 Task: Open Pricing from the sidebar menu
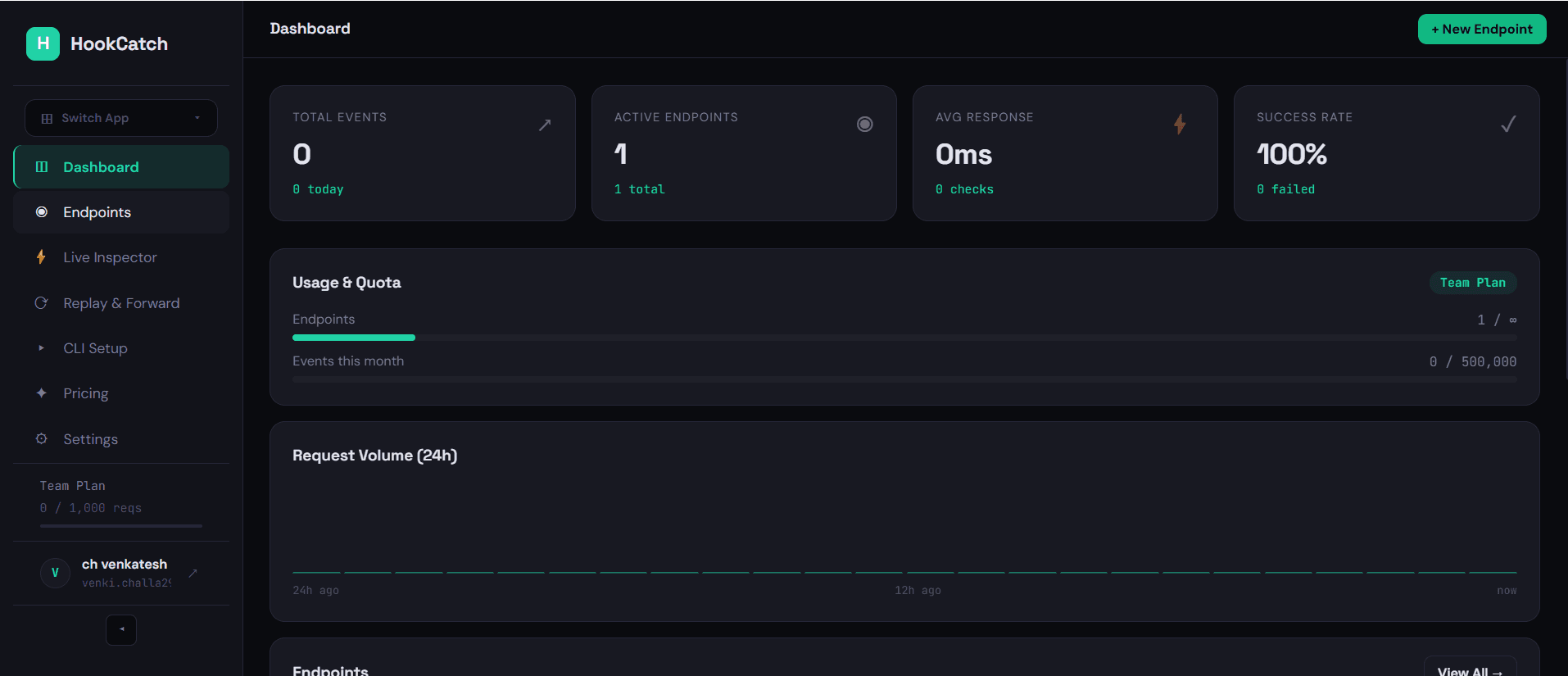point(85,393)
